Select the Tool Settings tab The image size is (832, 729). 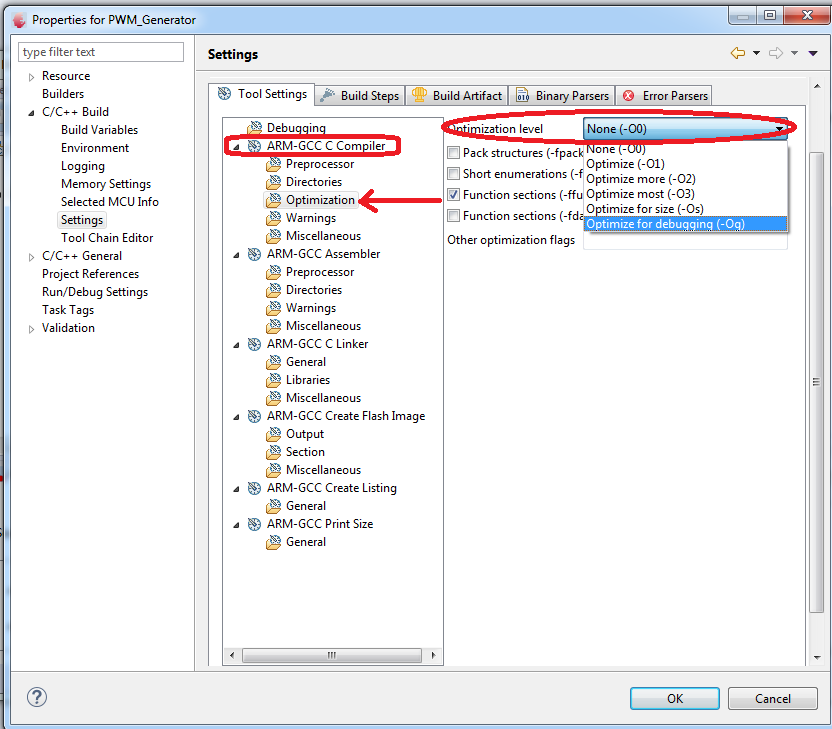[x=262, y=94]
